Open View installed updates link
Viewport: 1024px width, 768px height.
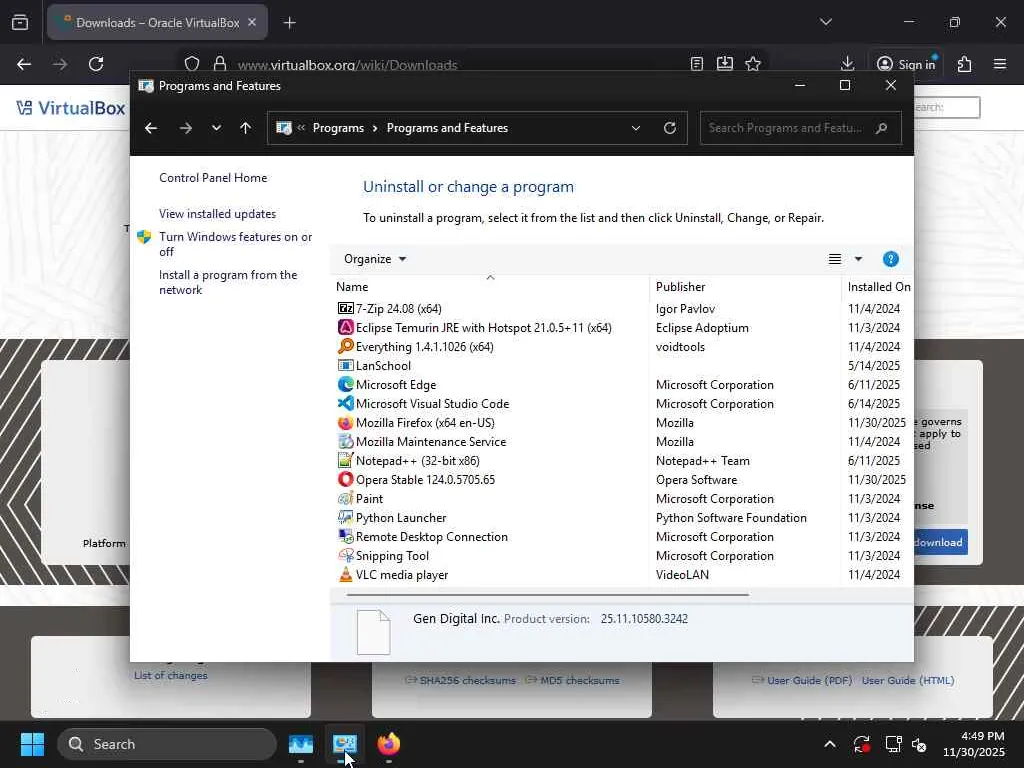[x=217, y=214]
